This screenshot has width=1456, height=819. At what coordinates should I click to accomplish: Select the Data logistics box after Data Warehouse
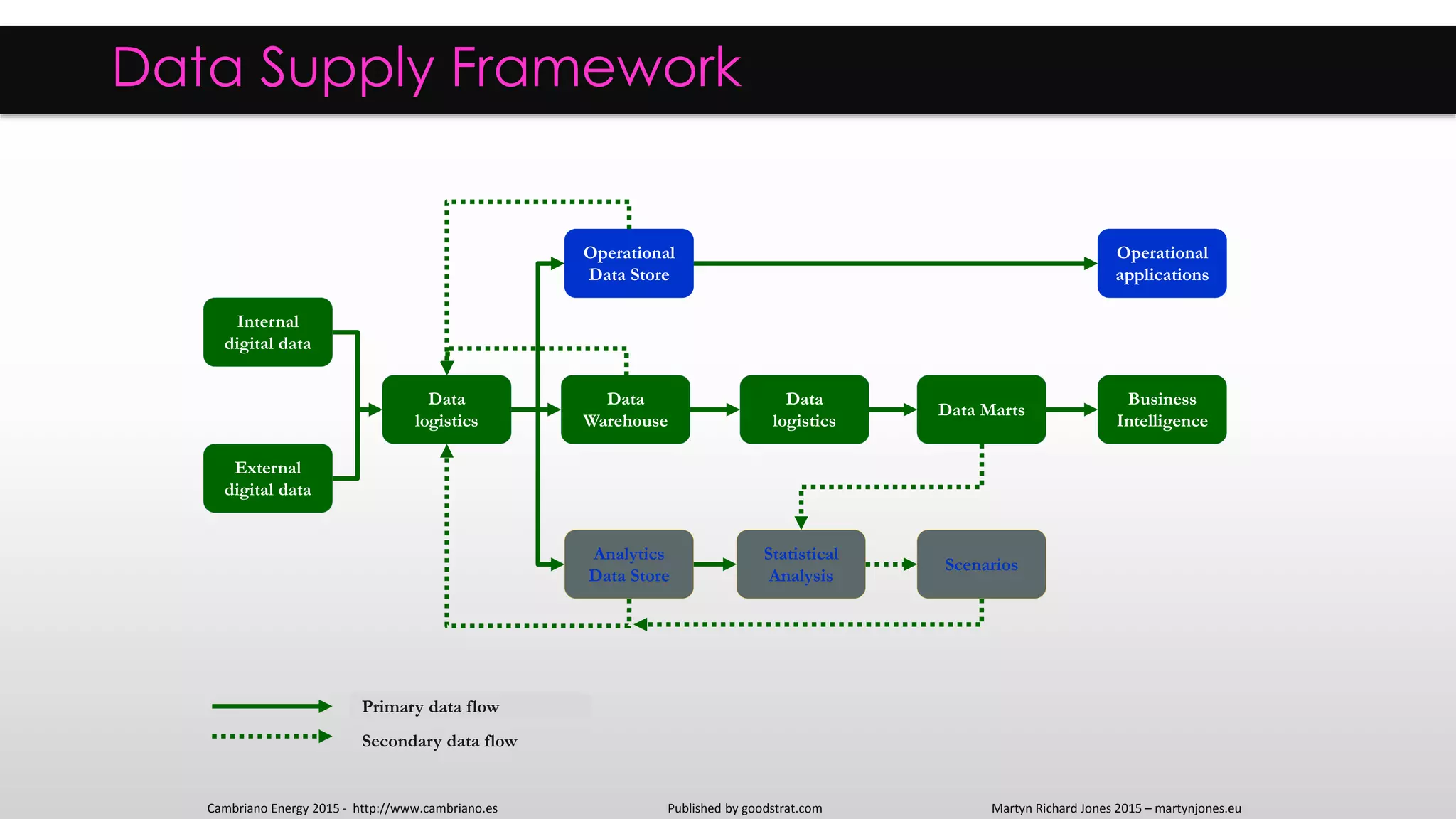[x=804, y=409]
